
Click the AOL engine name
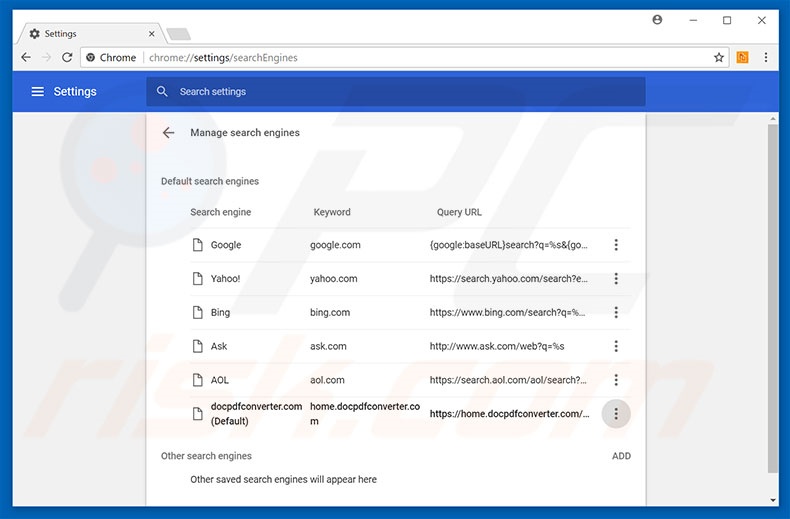(220, 380)
